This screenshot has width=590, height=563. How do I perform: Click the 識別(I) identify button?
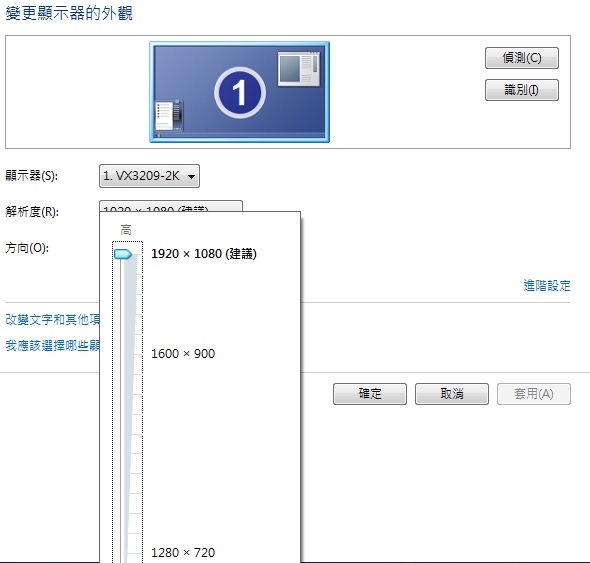point(522,90)
